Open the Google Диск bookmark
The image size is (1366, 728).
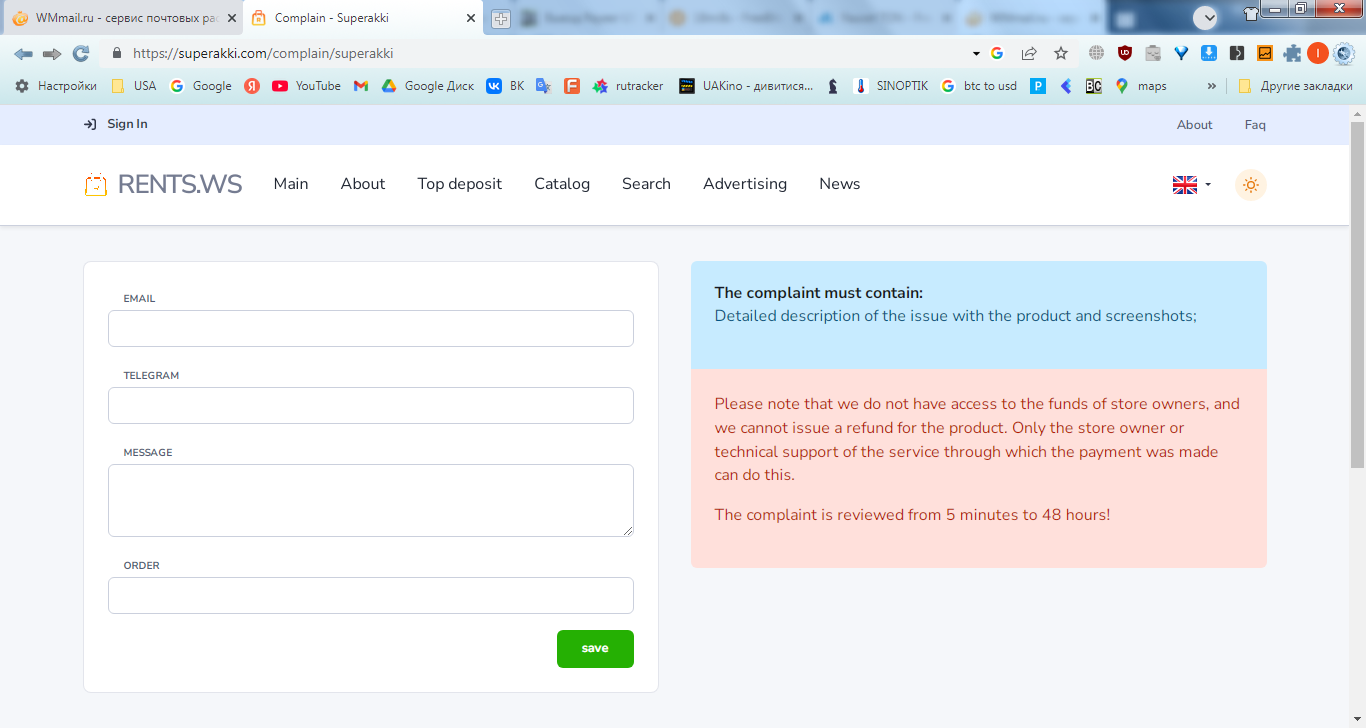tap(427, 86)
